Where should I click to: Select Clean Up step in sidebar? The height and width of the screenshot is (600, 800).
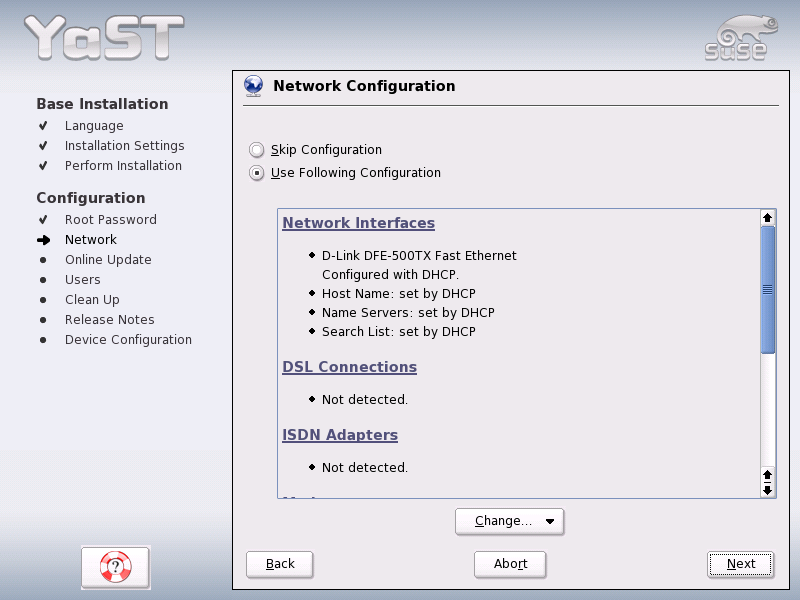point(92,299)
